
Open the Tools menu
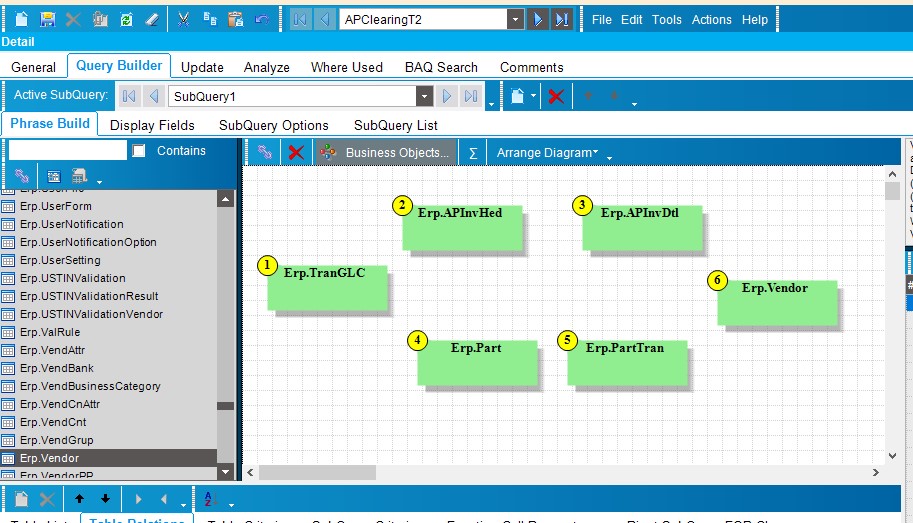coord(667,20)
